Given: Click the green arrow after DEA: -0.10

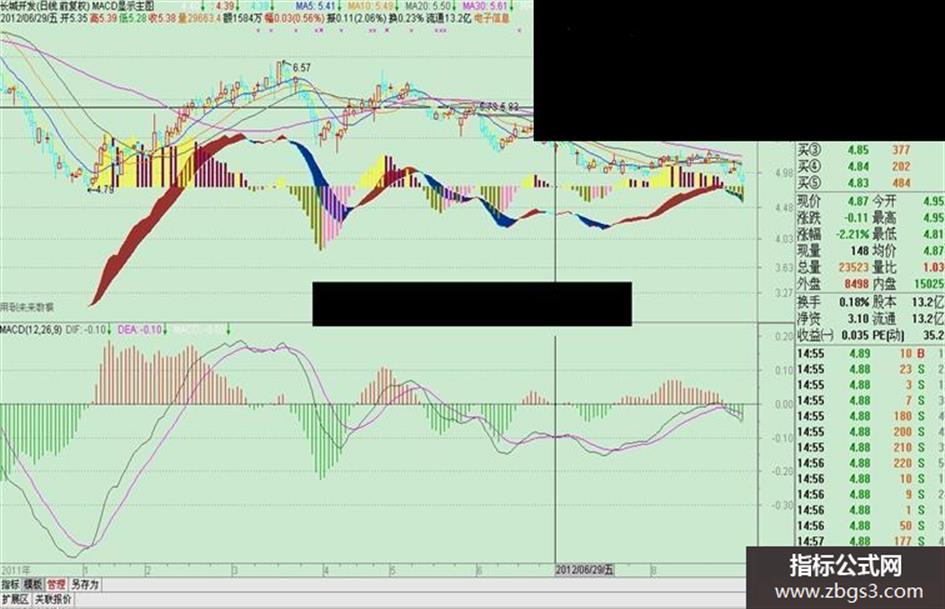Looking at the screenshot, I should coord(166,329).
